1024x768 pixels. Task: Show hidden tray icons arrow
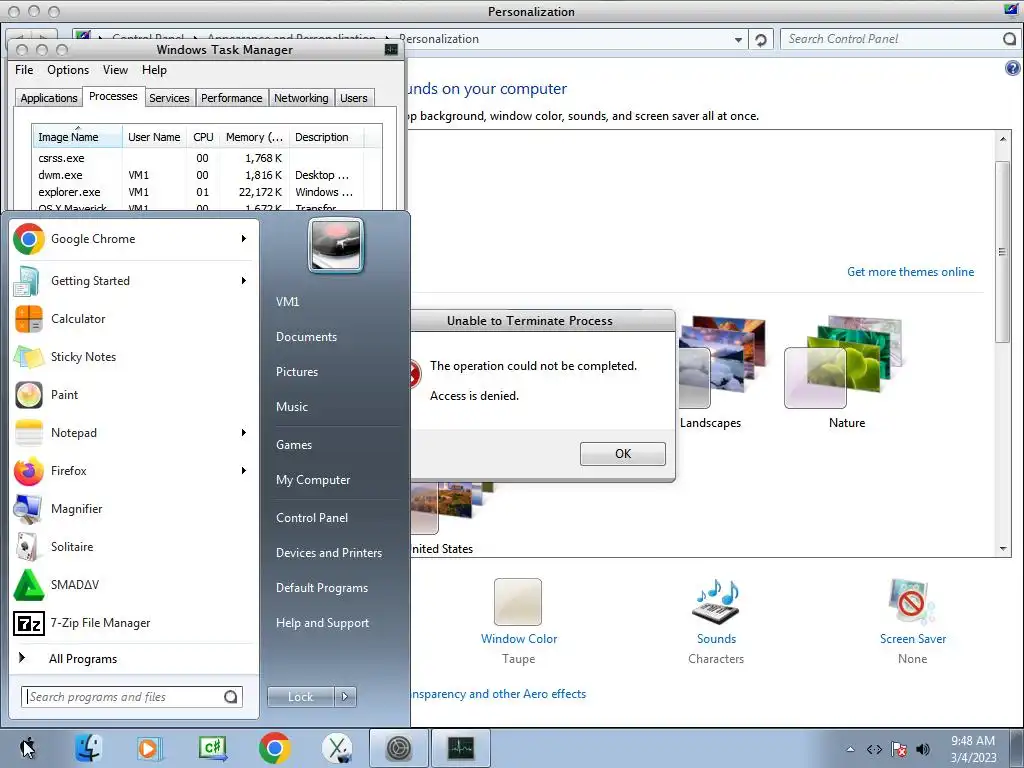click(850, 749)
